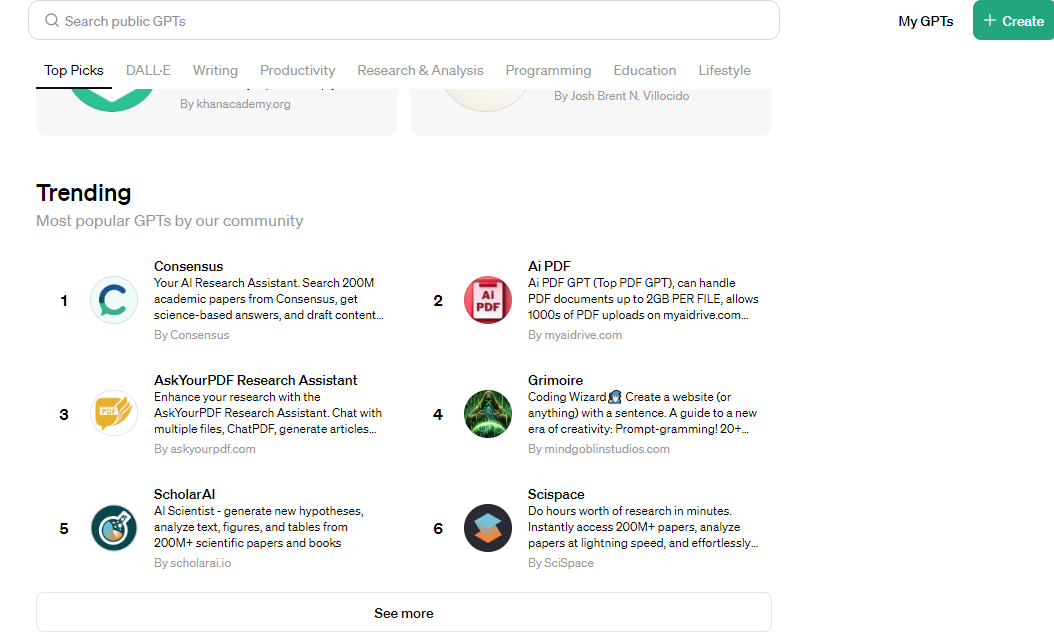The width and height of the screenshot is (1054, 644).
Task: Select the Research & Analysis tab
Action: tap(420, 71)
